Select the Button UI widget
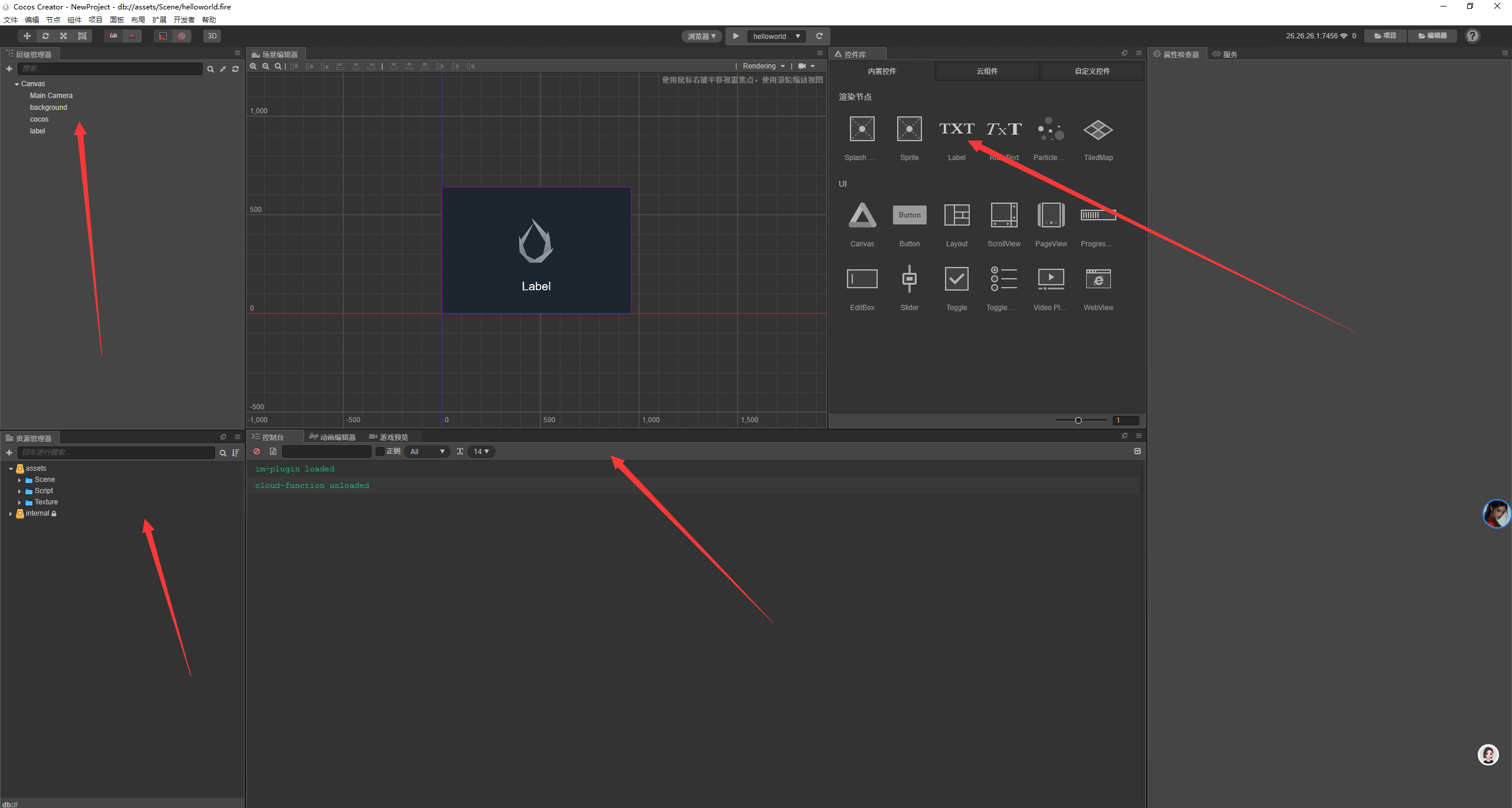The width and height of the screenshot is (1512, 808). 909,215
